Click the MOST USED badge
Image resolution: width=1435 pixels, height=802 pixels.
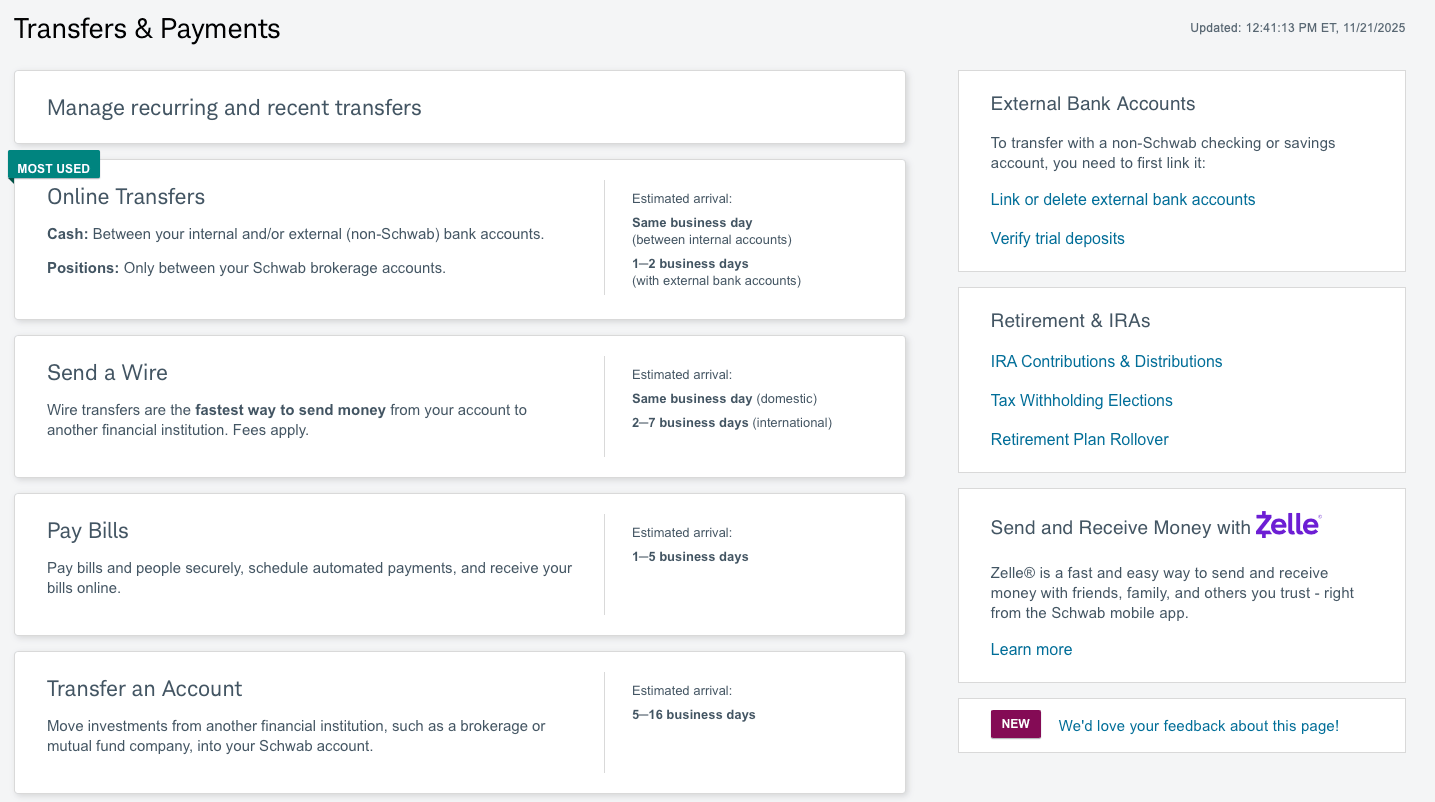click(54, 168)
